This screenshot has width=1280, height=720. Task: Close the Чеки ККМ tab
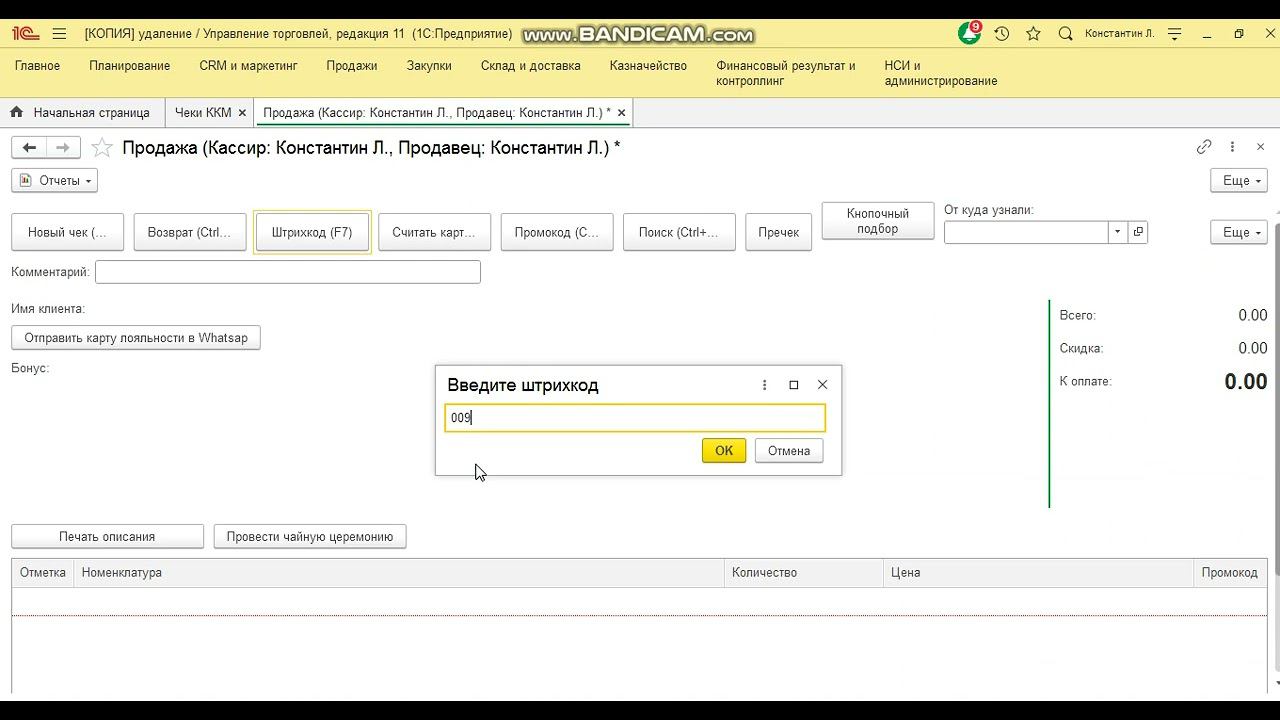pyautogui.click(x=241, y=113)
